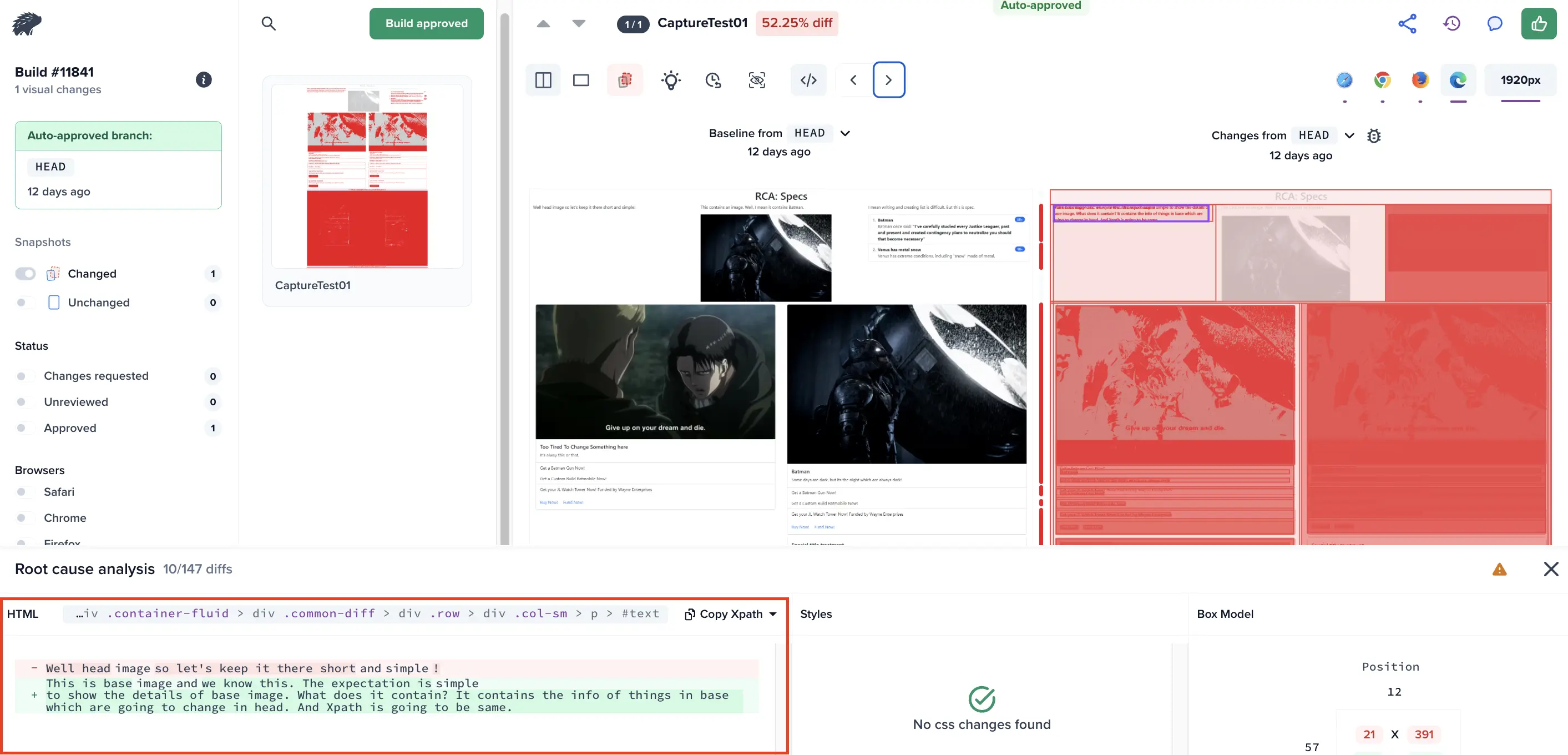Click the Build approved button
This screenshot has width=1568, height=755.
click(427, 23)
